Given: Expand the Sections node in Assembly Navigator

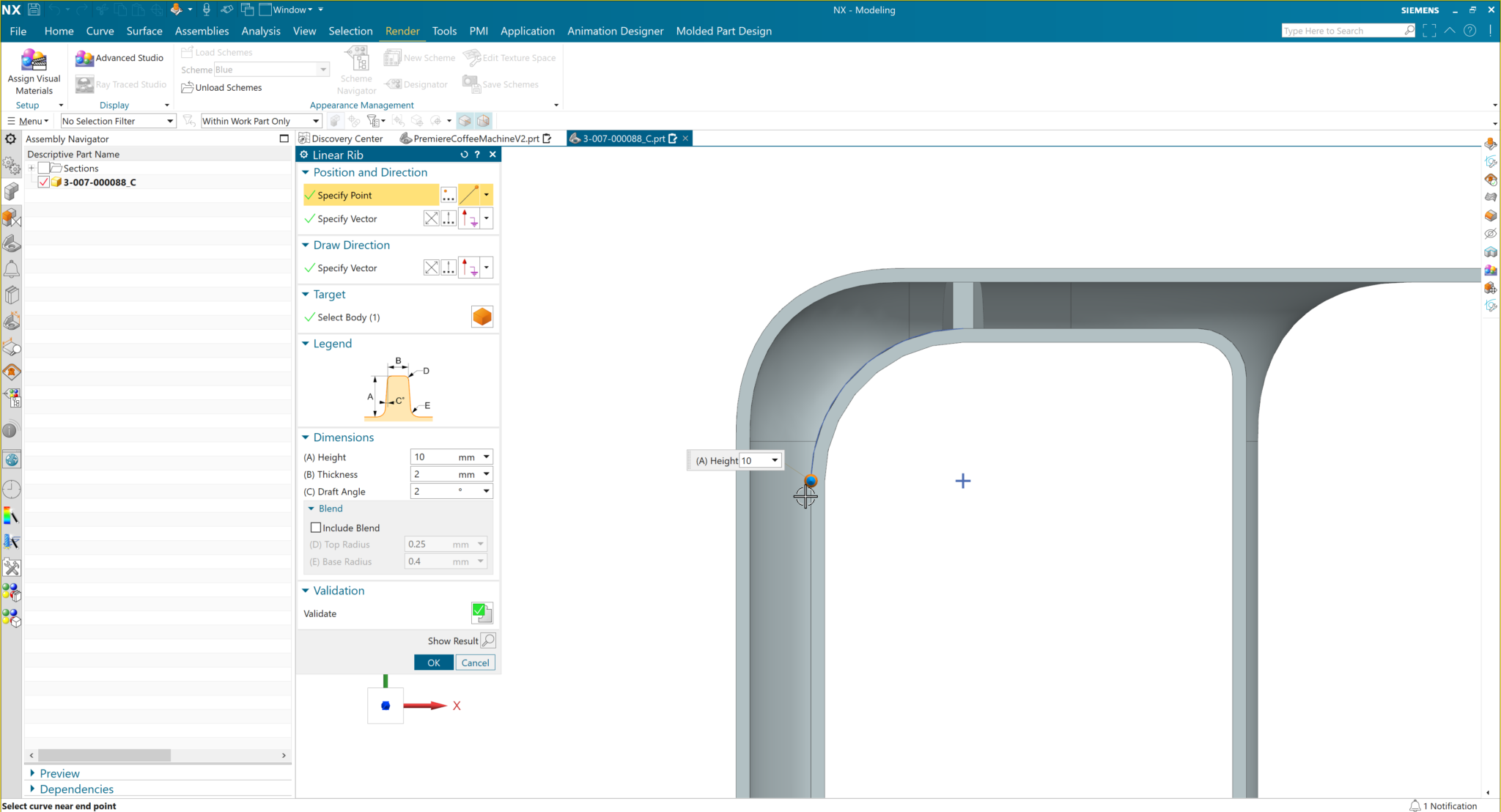Looking at the screenshot, I should [x=32, y=168].
